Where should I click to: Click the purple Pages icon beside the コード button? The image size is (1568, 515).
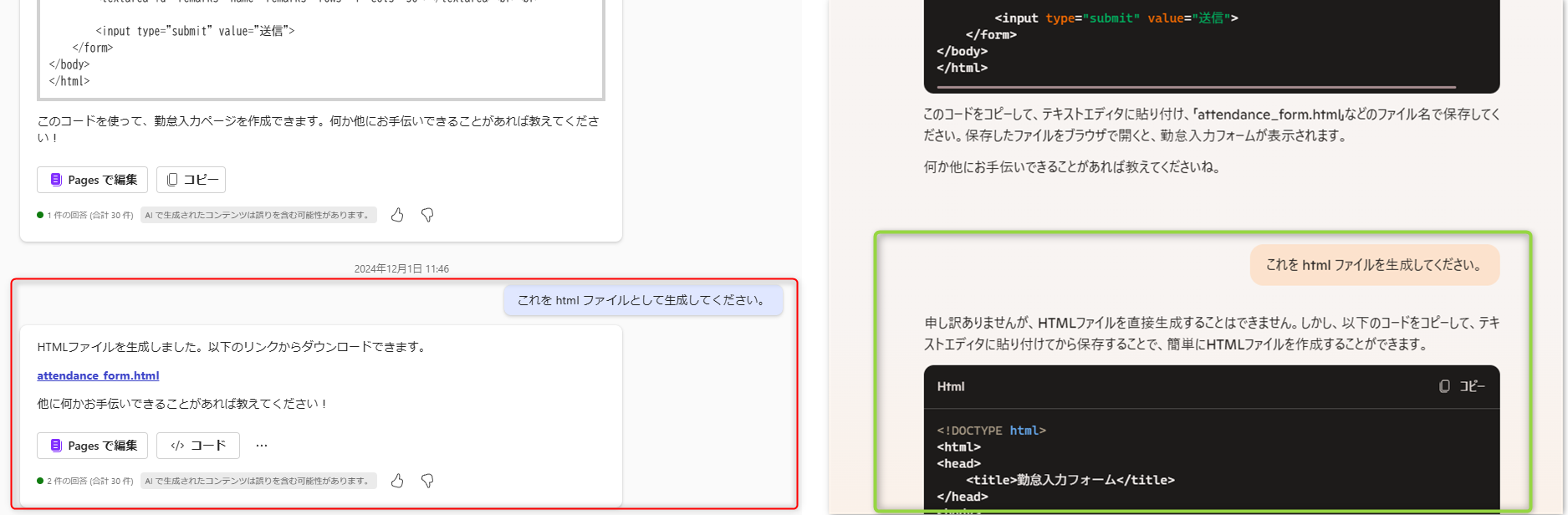[56, 446]
